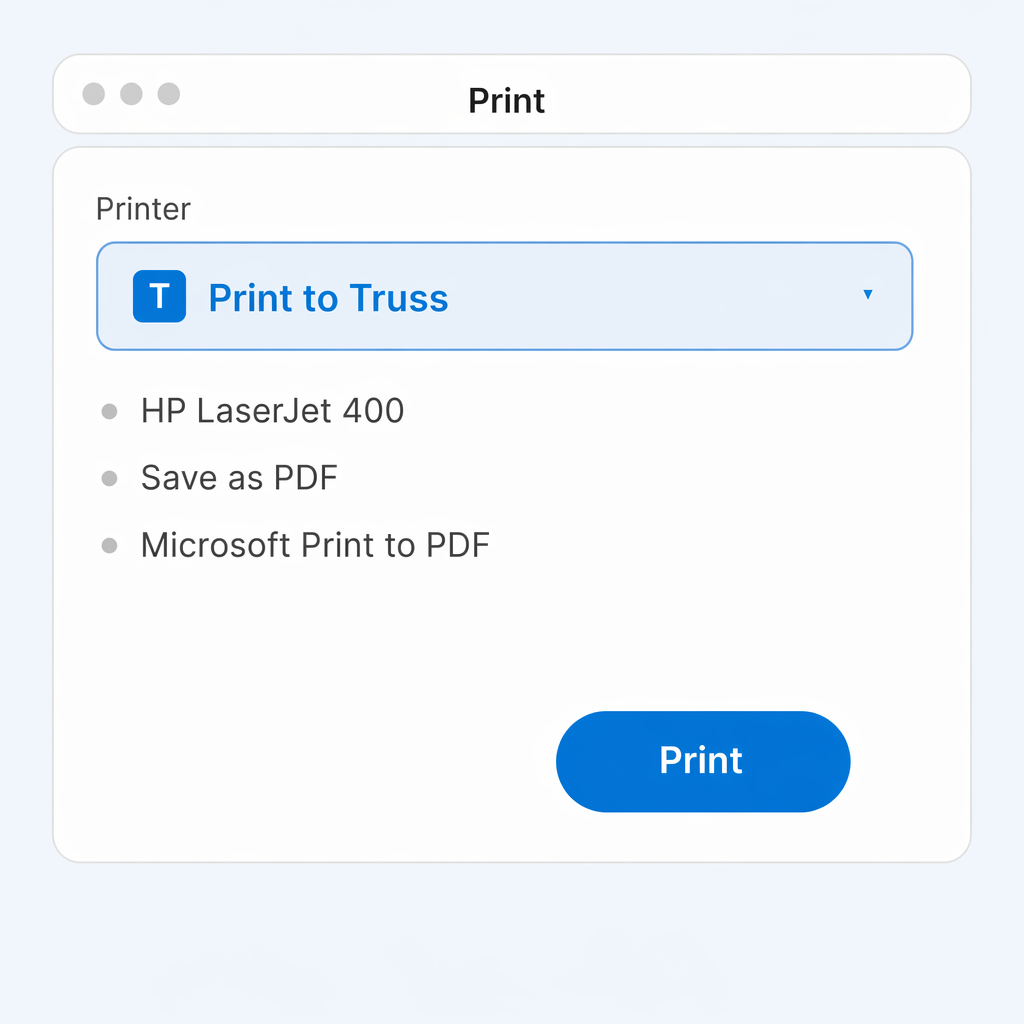
Task: Select the HP LaserJet 400 printer option
Action: pos(272,410)
